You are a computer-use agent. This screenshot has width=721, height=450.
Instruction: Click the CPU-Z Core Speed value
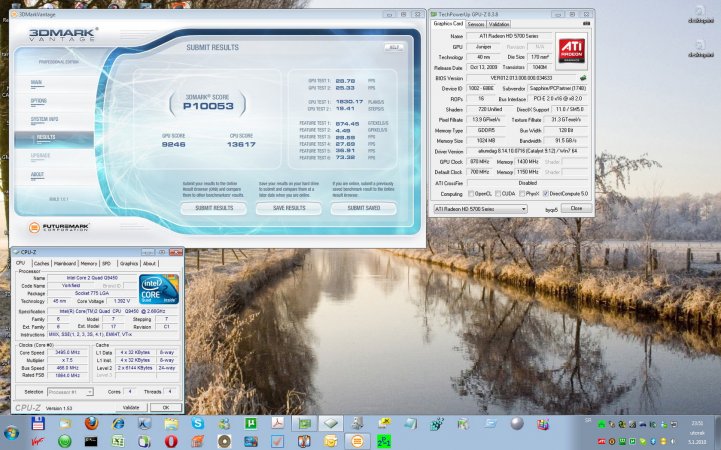(x=68, y=353)
